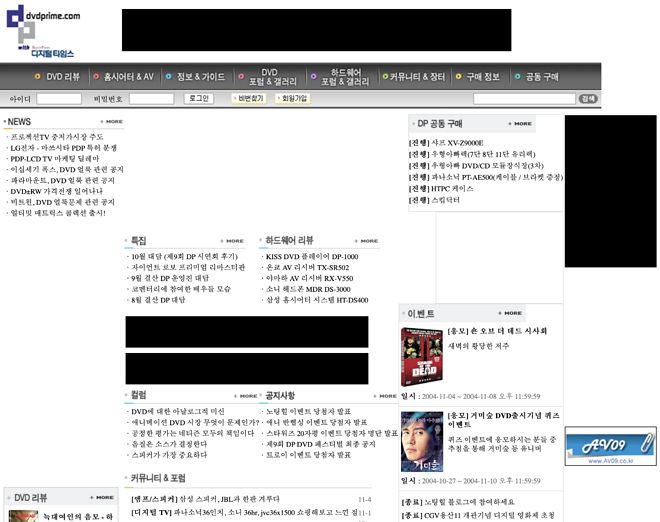Open column 'DVD에 대한 아날로그적 미신'
Viewport: 660px width, 522px height.
(x=178, y=411)
